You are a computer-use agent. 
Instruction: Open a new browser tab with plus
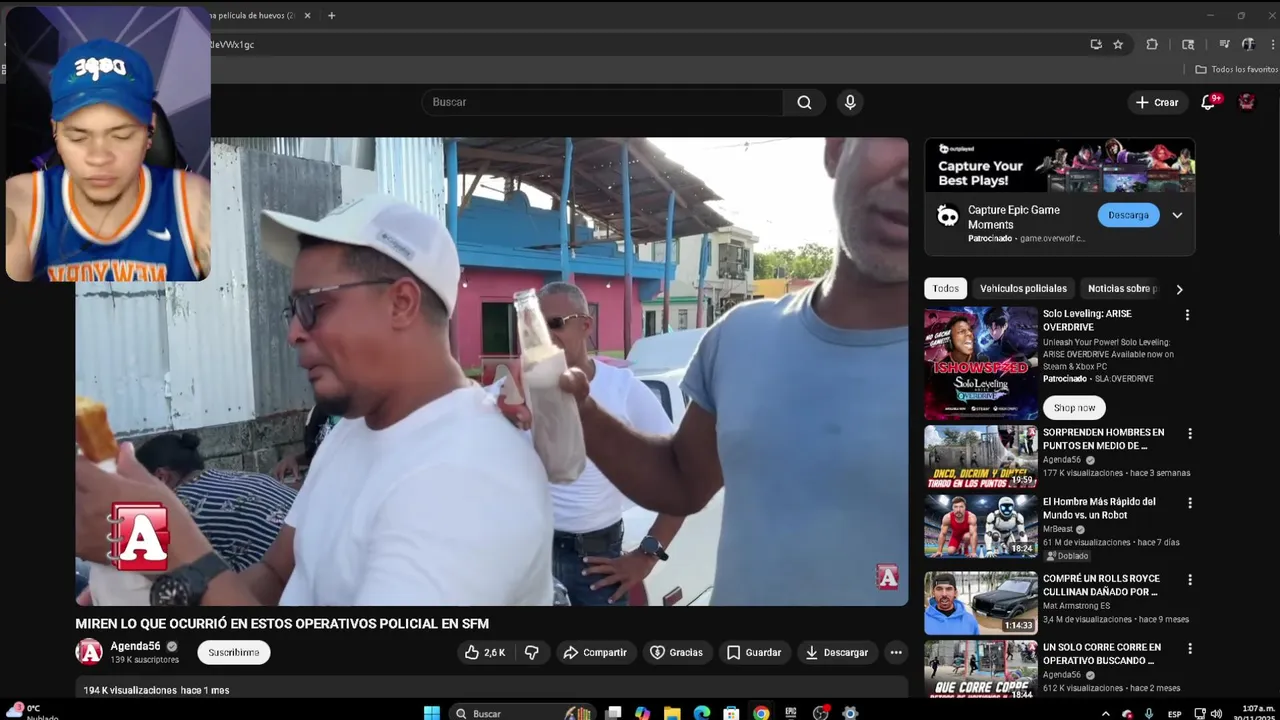(x=331, y=15)
